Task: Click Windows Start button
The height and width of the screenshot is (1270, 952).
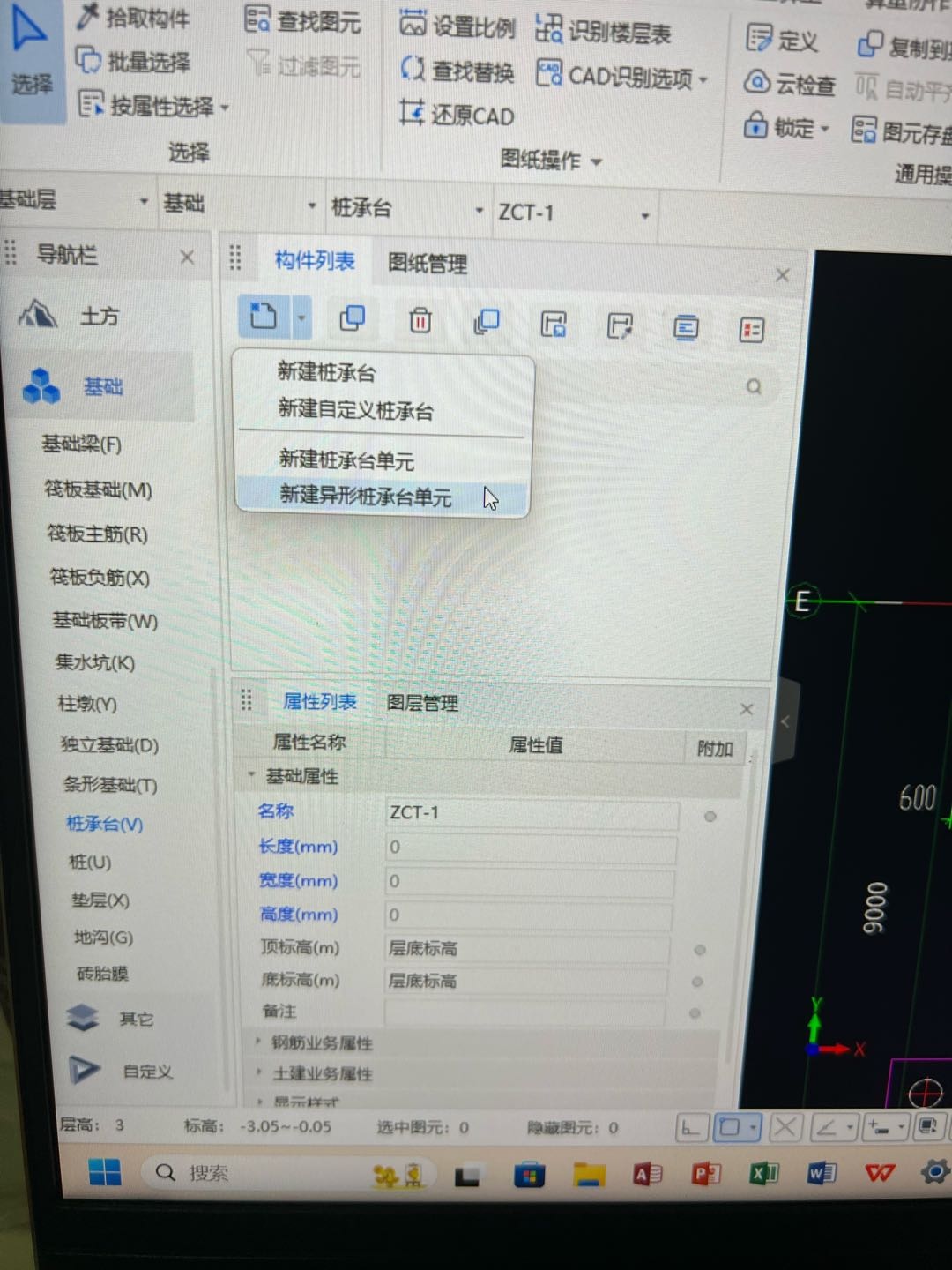Action: pyautogui.click(x=105, y=1171)
